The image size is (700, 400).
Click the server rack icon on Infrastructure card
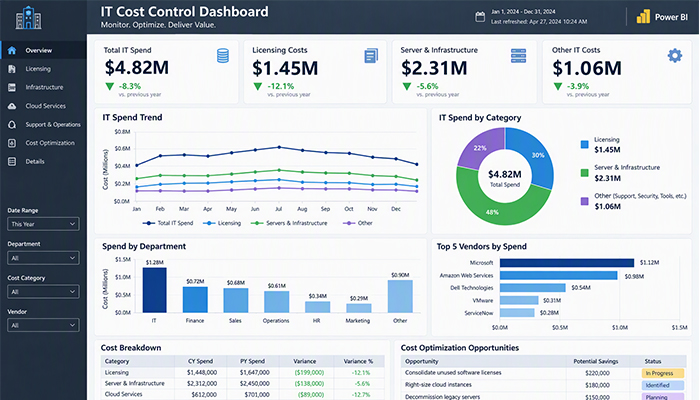coord(518,56)
